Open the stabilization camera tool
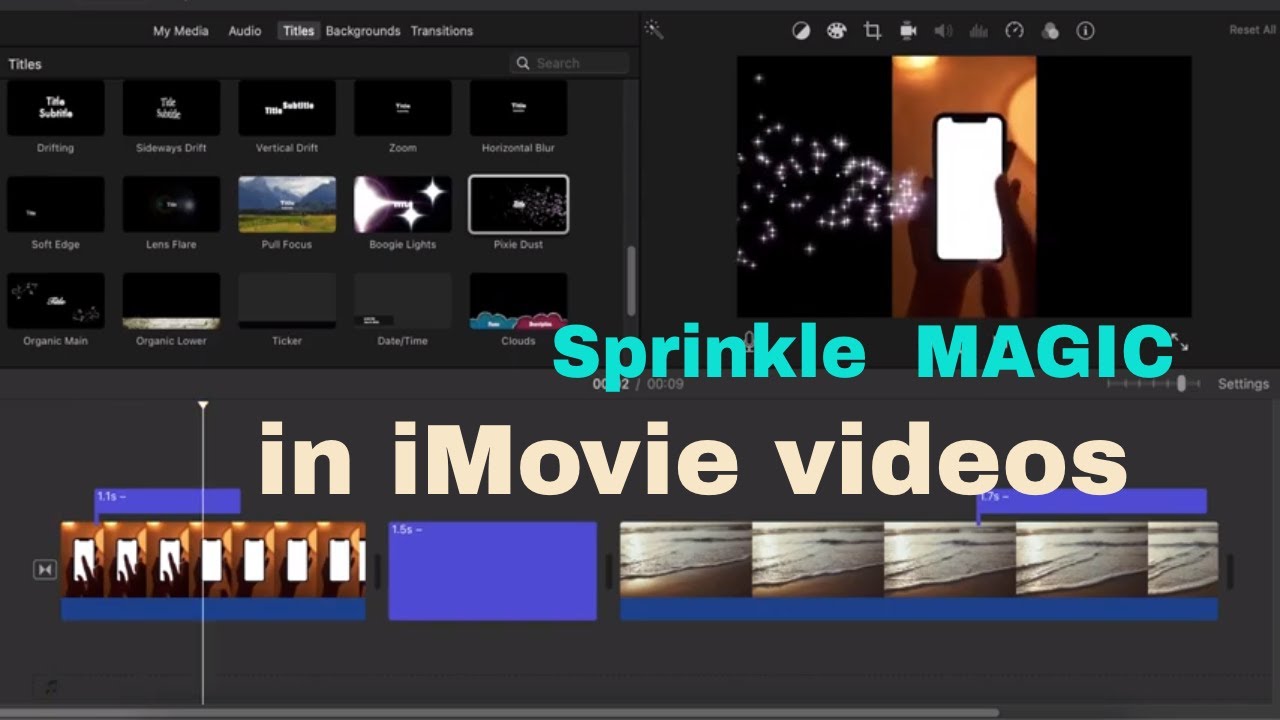 [x=908, y=31]
